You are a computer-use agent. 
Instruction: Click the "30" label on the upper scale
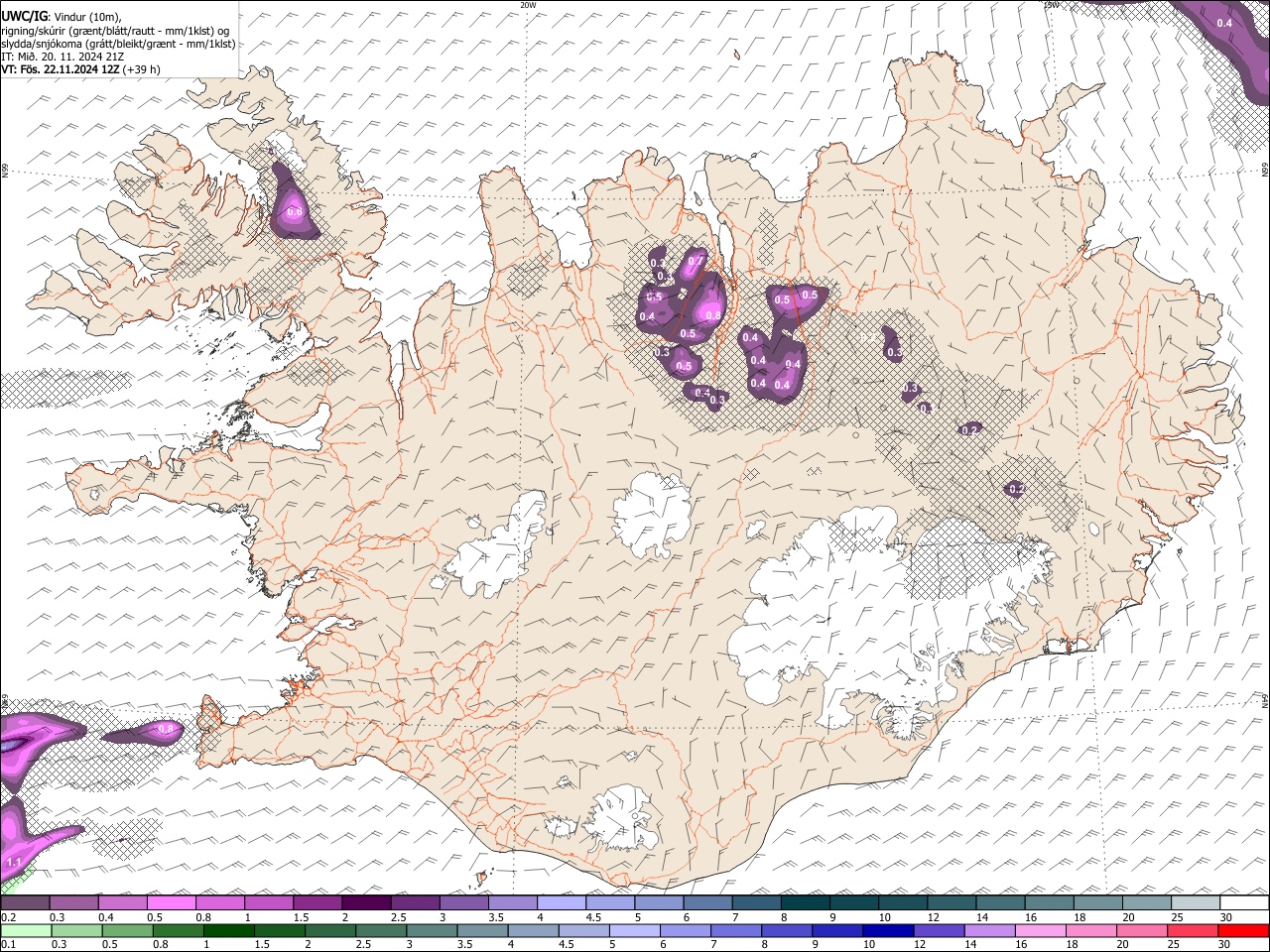1226,917
